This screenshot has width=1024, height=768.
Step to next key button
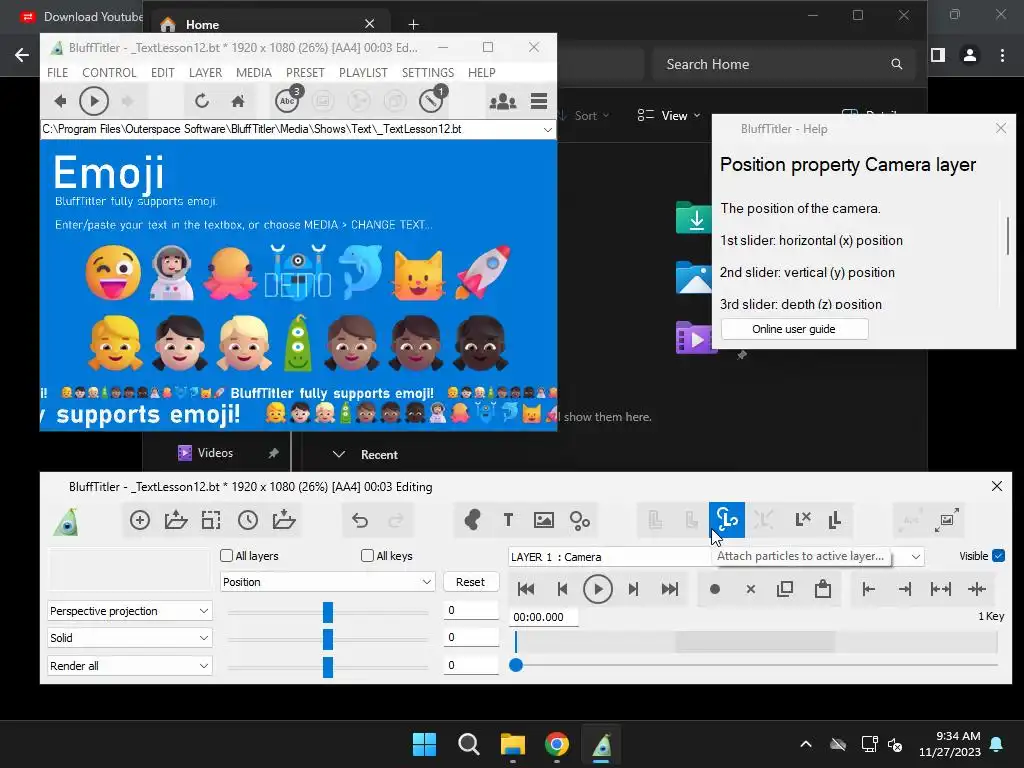pyautogui.click(x=633, y=589)
